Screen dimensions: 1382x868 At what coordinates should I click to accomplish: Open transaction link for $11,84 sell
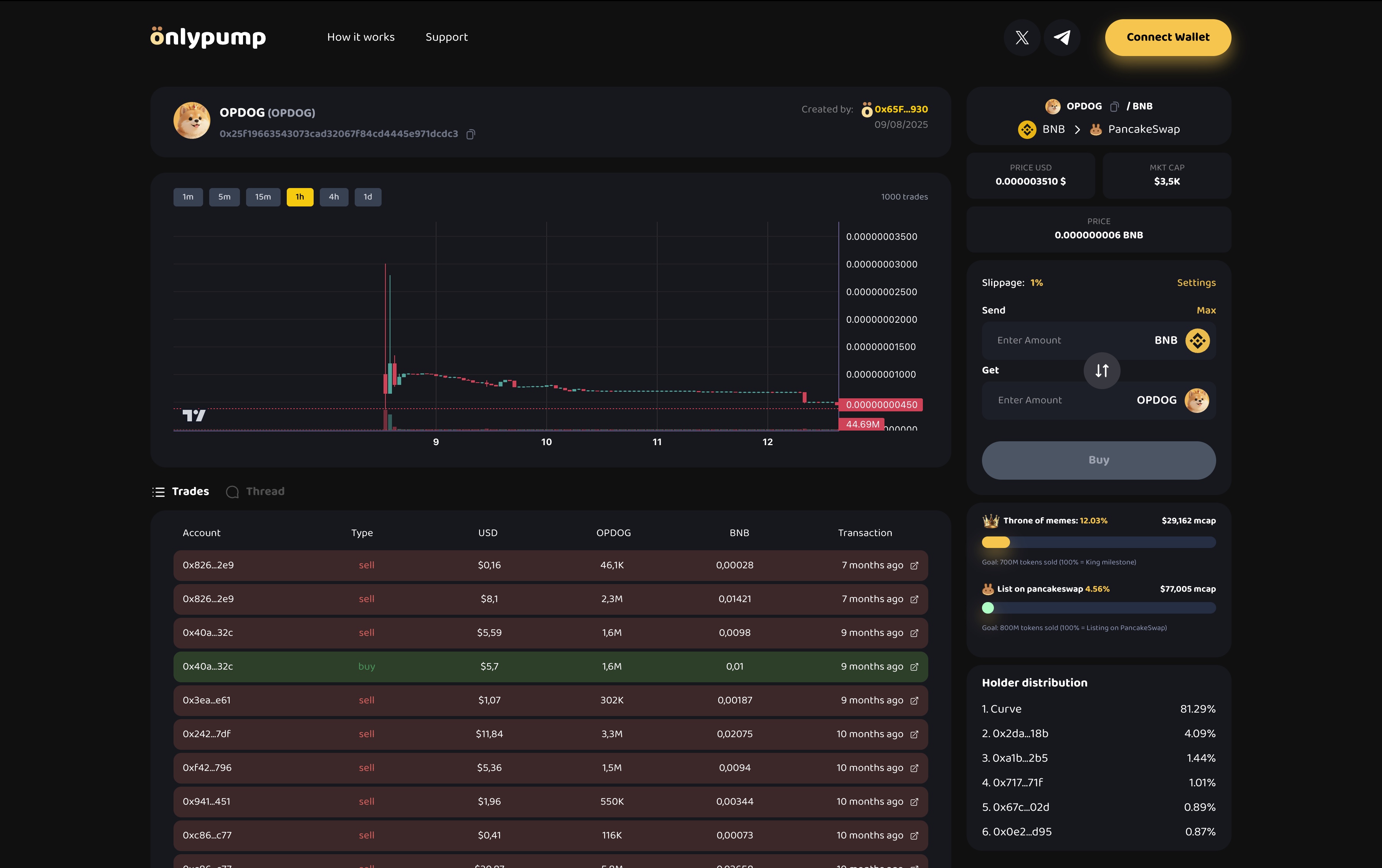(x=914, y=734)
